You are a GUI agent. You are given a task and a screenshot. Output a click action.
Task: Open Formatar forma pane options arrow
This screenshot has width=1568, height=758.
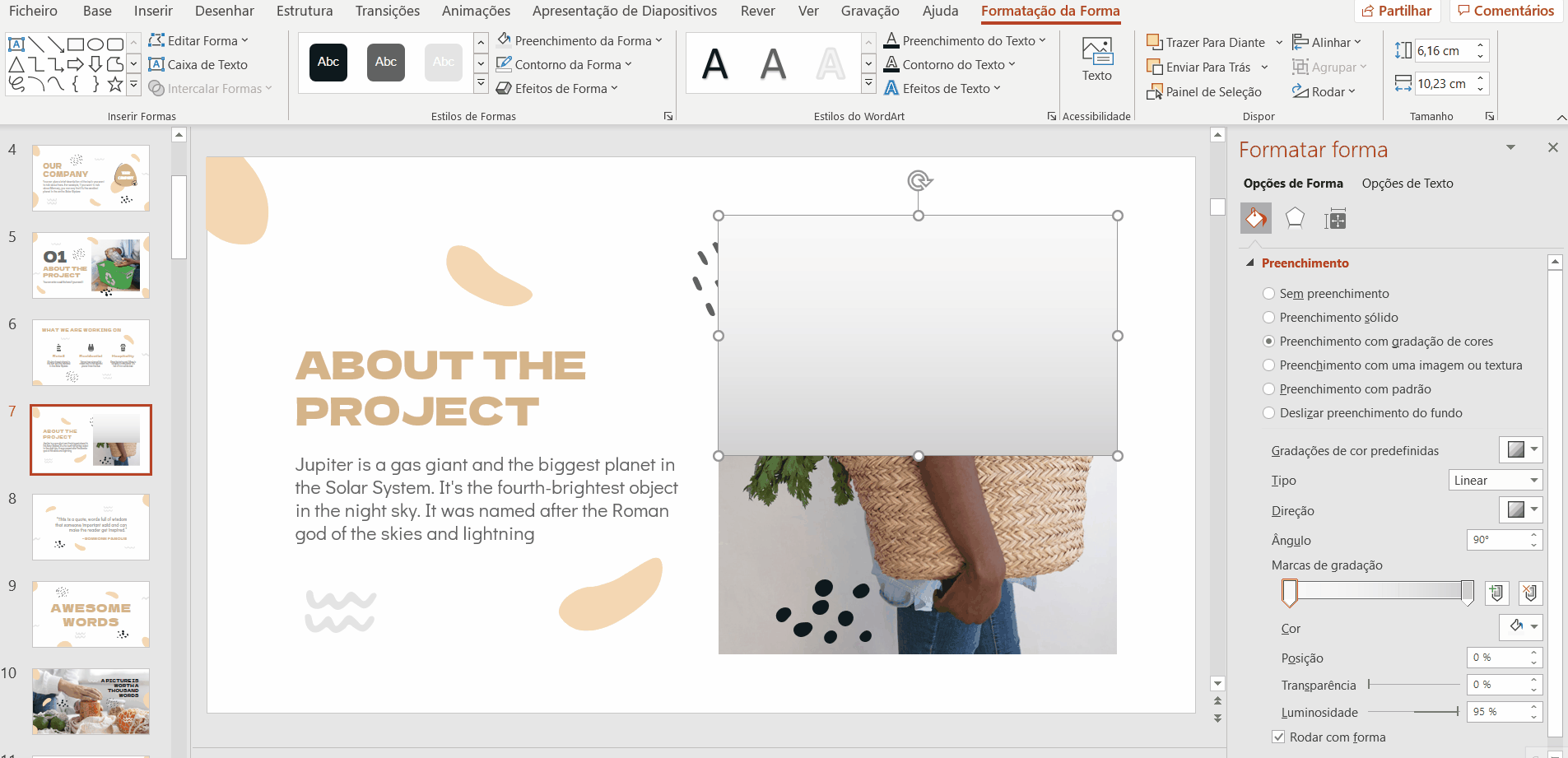point(1510,147)
